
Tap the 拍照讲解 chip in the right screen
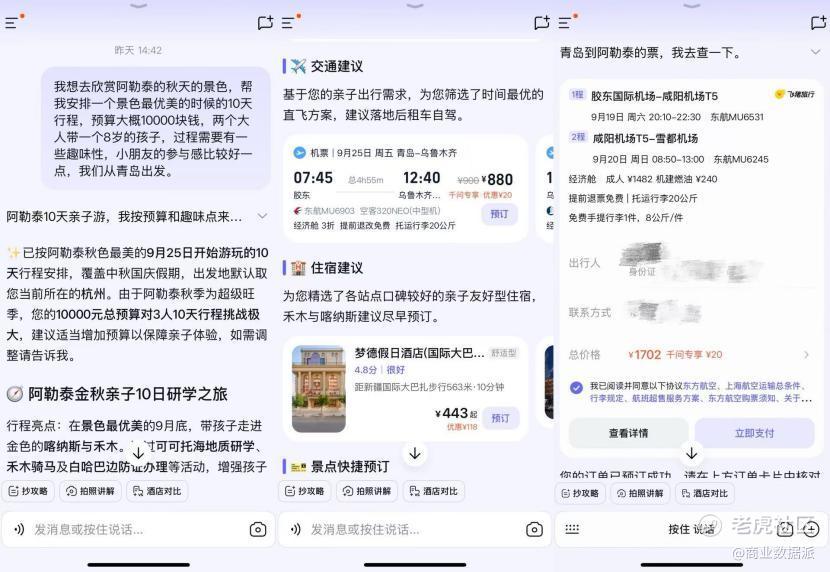[640, 493]
